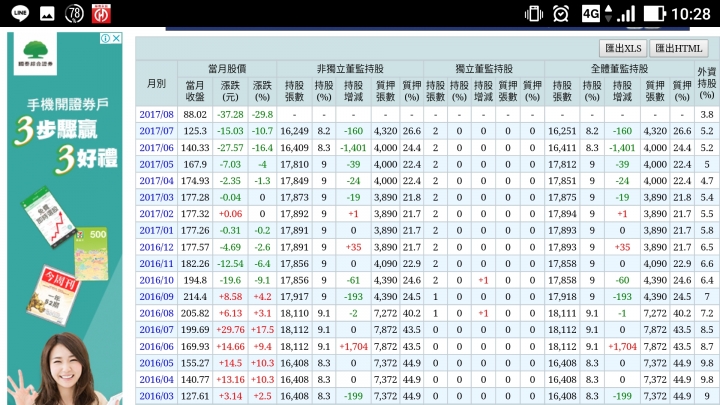Image resolution: width=720 pixels, height=405 pixels.
Task: Click the 194.8 closing price cell
Action: click(x=195, y=280)
